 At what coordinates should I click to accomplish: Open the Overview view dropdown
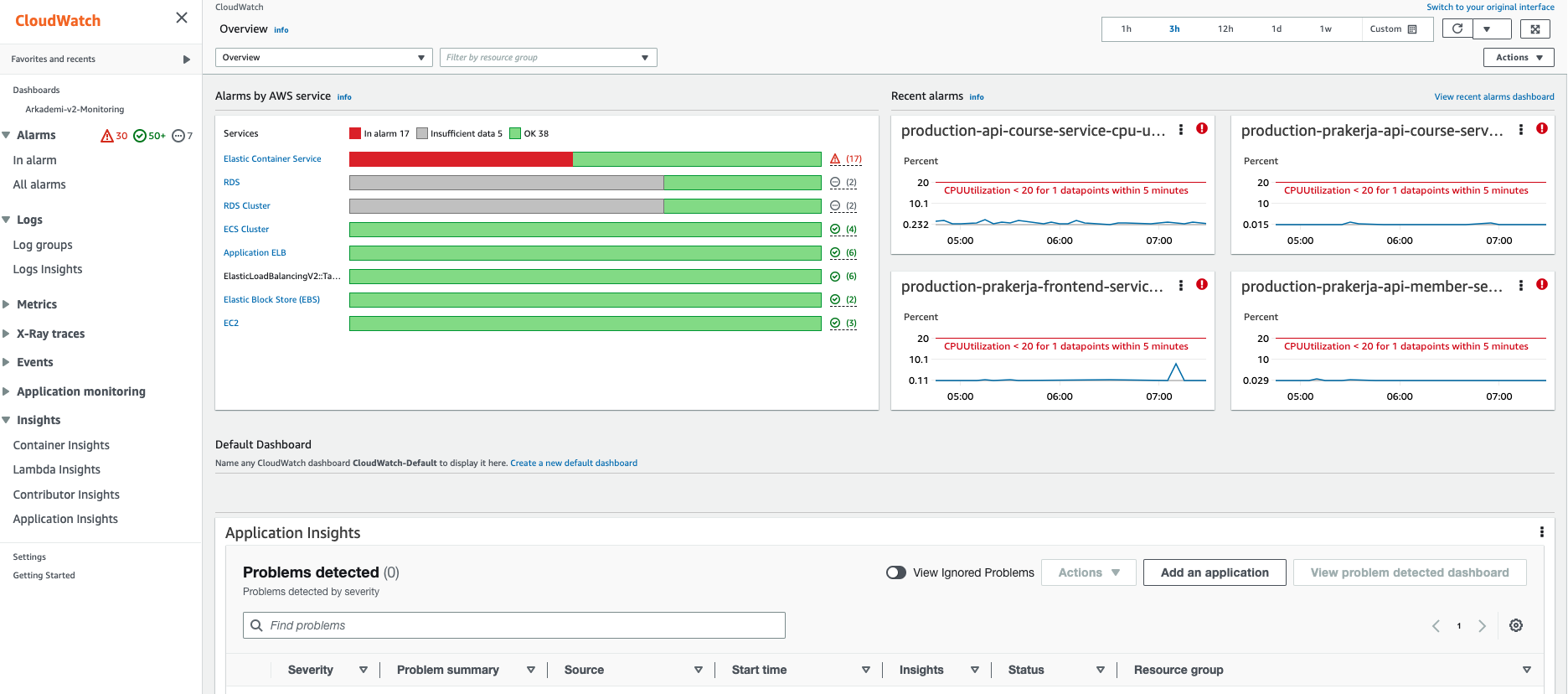tap(323, 57)
